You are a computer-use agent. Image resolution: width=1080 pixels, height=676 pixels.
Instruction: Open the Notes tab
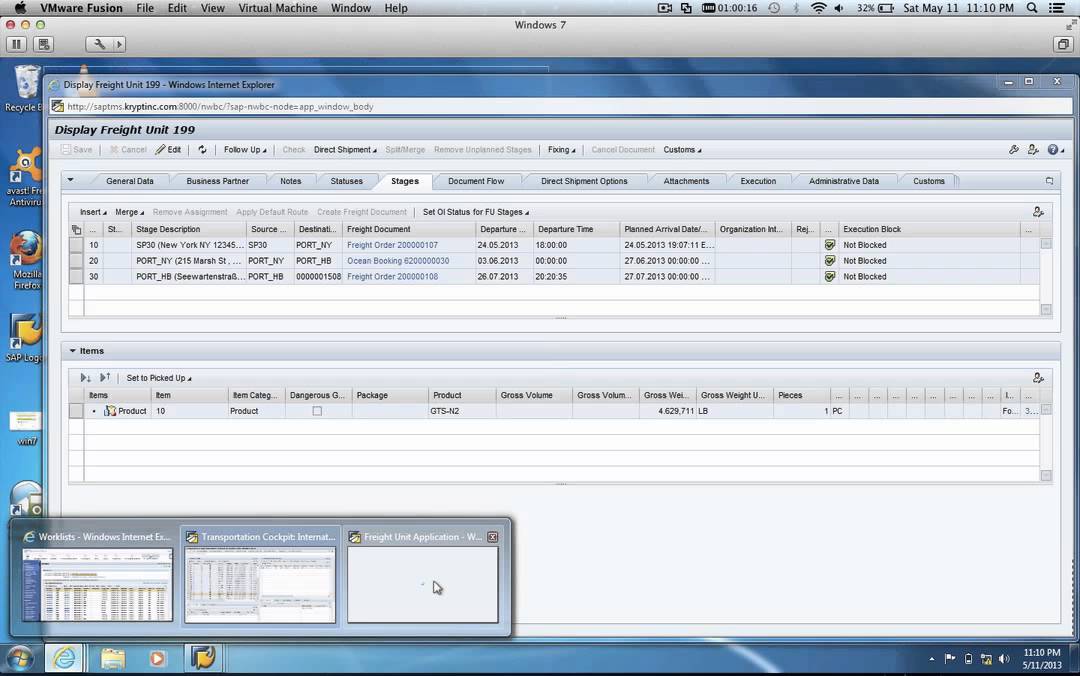291,181
